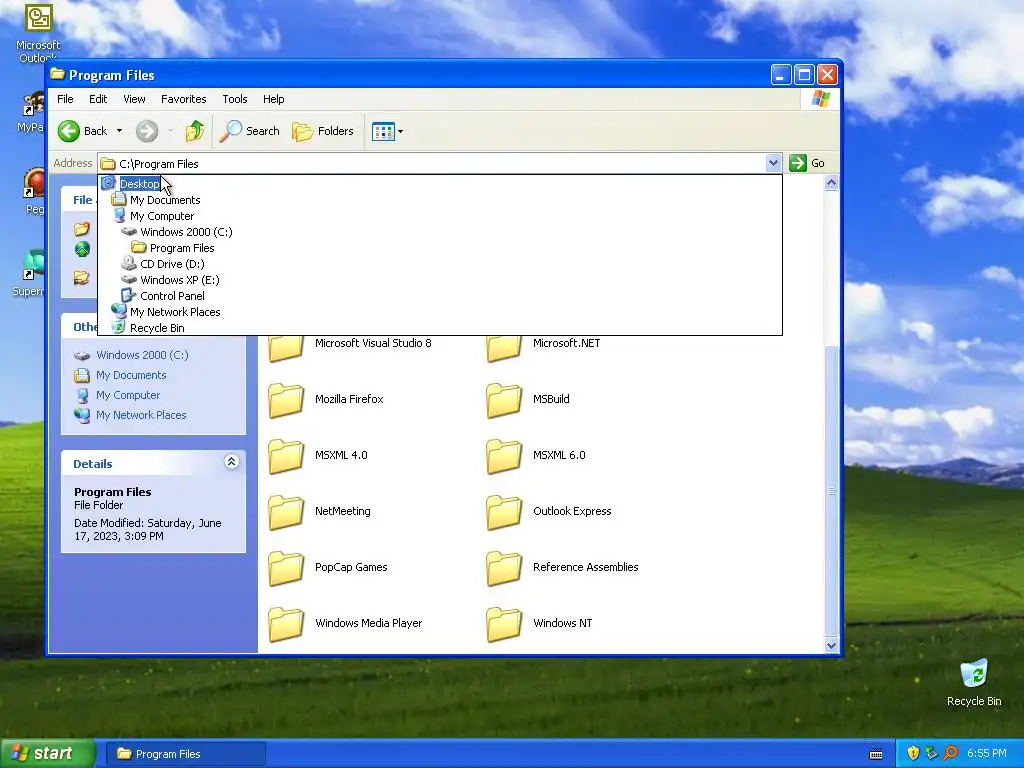The height and width of the screenshot is (768, 1024).
Task: Select the MSXML 6.0 folder icon
Action: coord(504,456)
